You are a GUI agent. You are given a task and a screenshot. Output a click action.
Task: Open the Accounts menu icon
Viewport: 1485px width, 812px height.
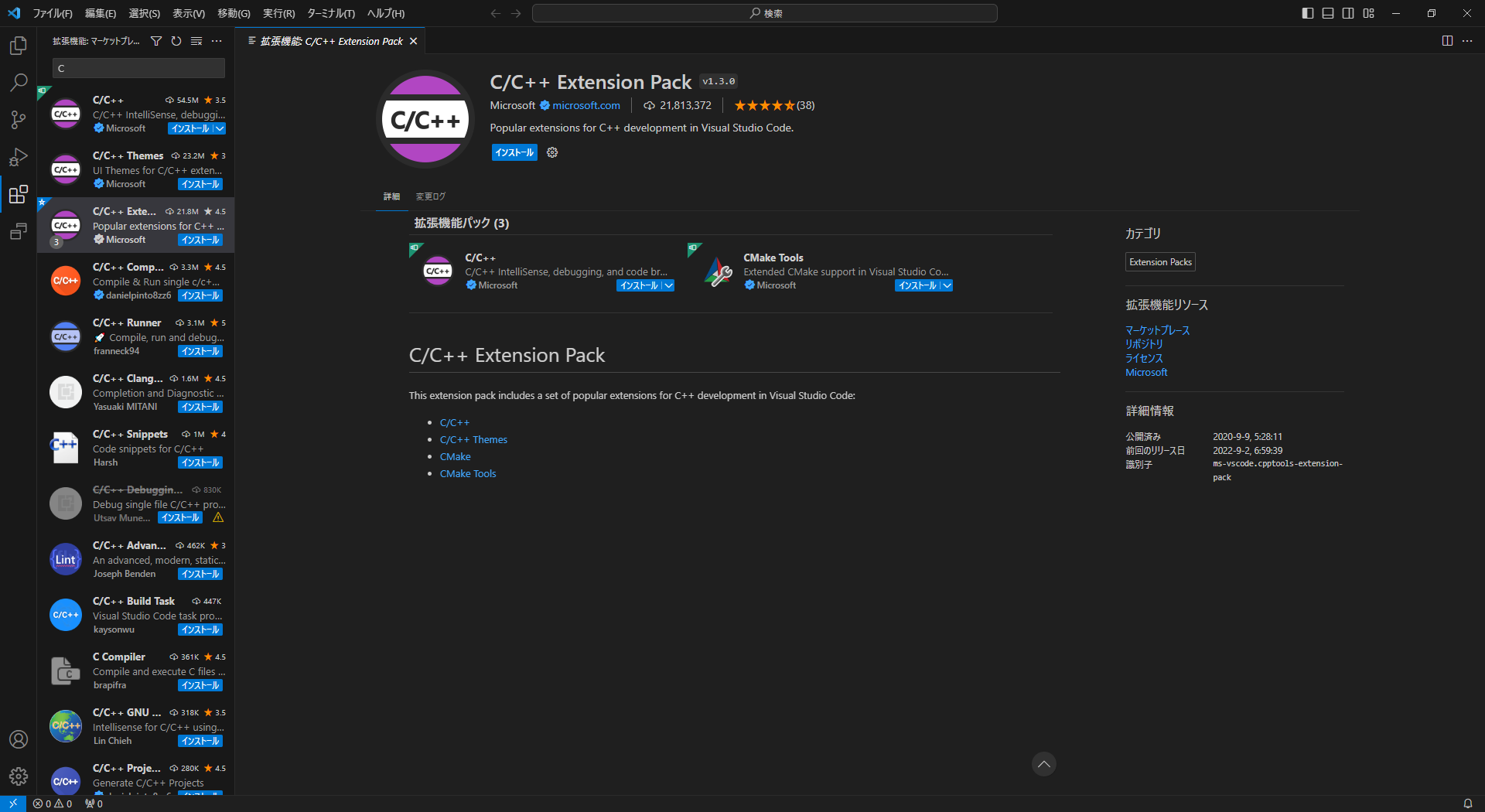click(x=19, y=739)
